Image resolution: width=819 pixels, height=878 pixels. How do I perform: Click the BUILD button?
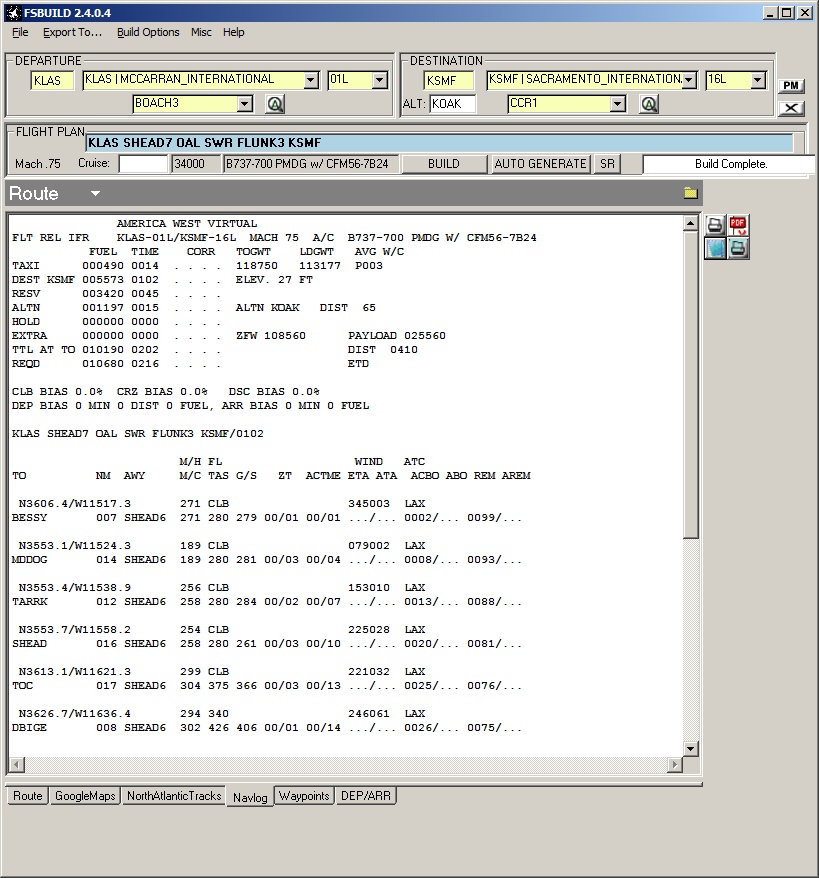pos(444,164)
